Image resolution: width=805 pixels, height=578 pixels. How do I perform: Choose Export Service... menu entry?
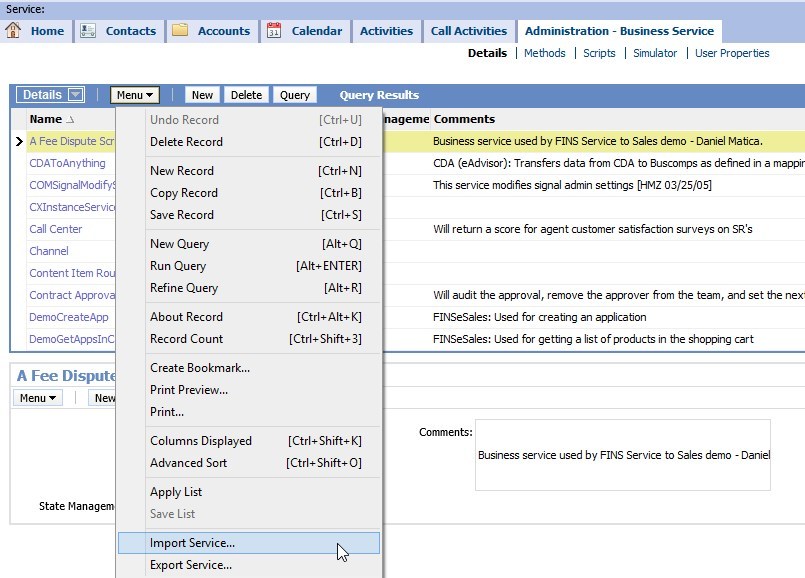[249, 565]
